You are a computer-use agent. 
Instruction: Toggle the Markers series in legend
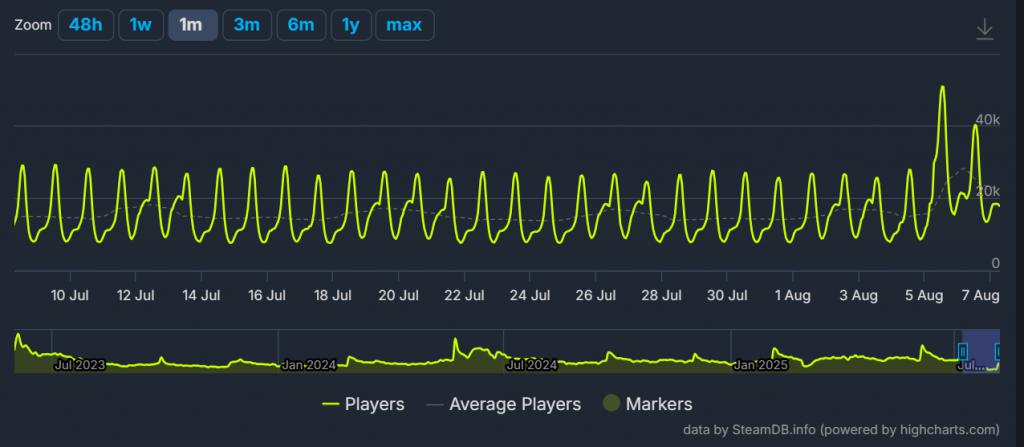coord(648,404)
